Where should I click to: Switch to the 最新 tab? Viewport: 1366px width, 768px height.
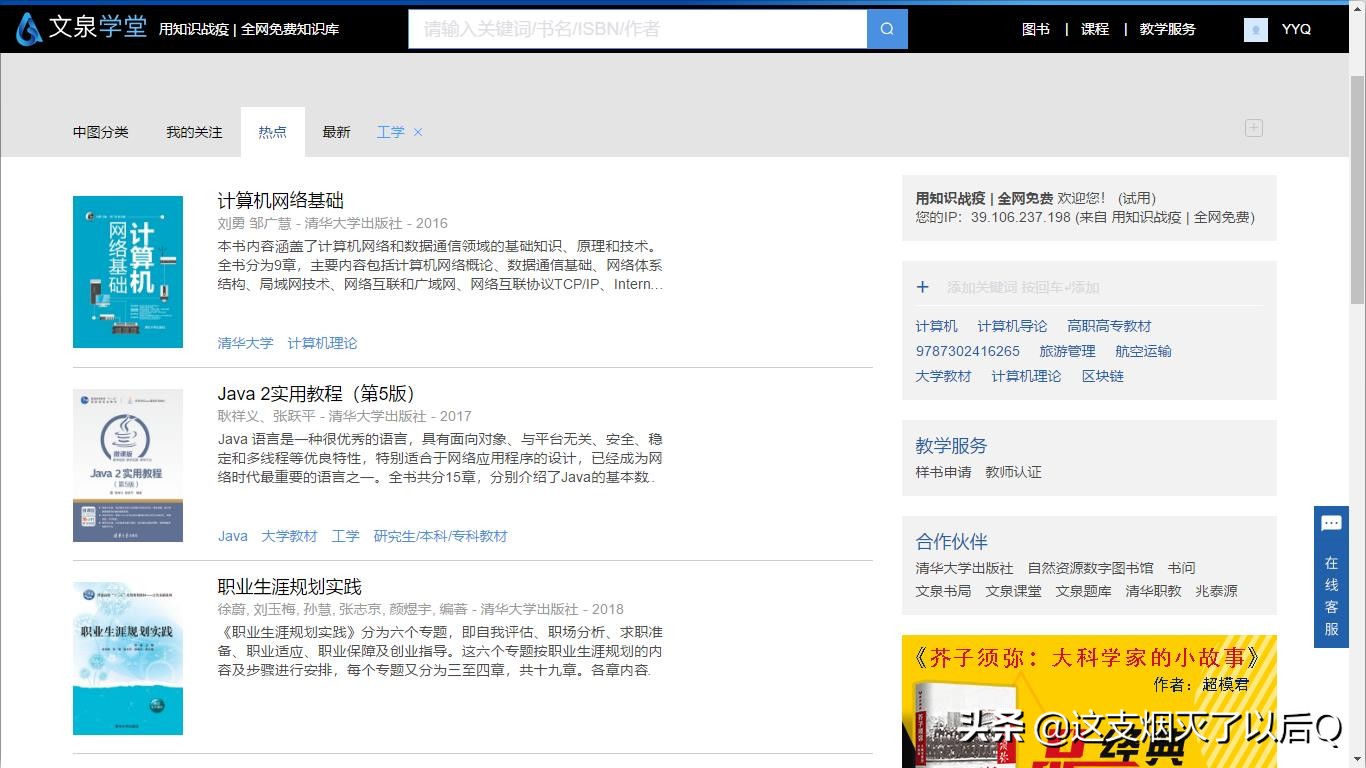336,131
